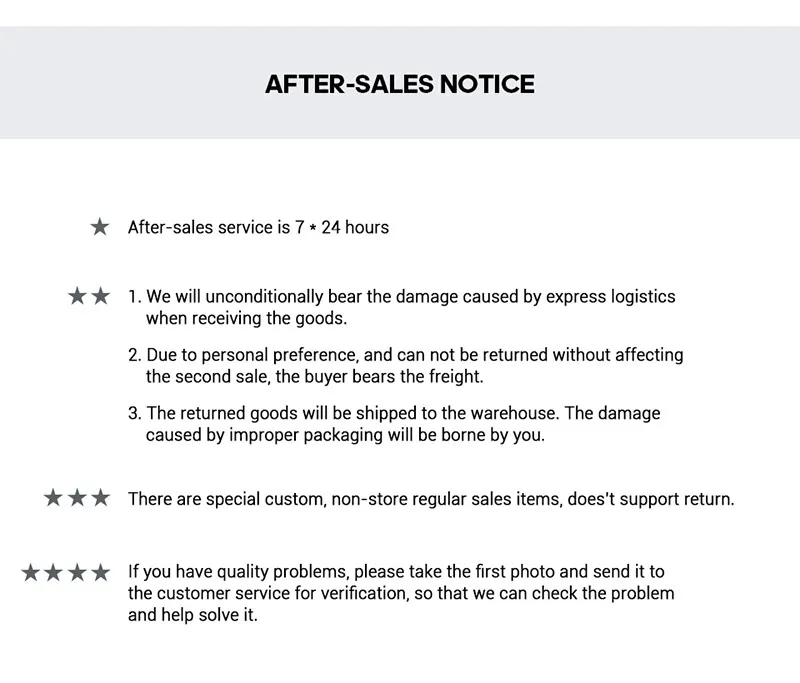Click the item 1 line about express logistics
Screen dimensions: 800x683
click(x=402, y=296)
